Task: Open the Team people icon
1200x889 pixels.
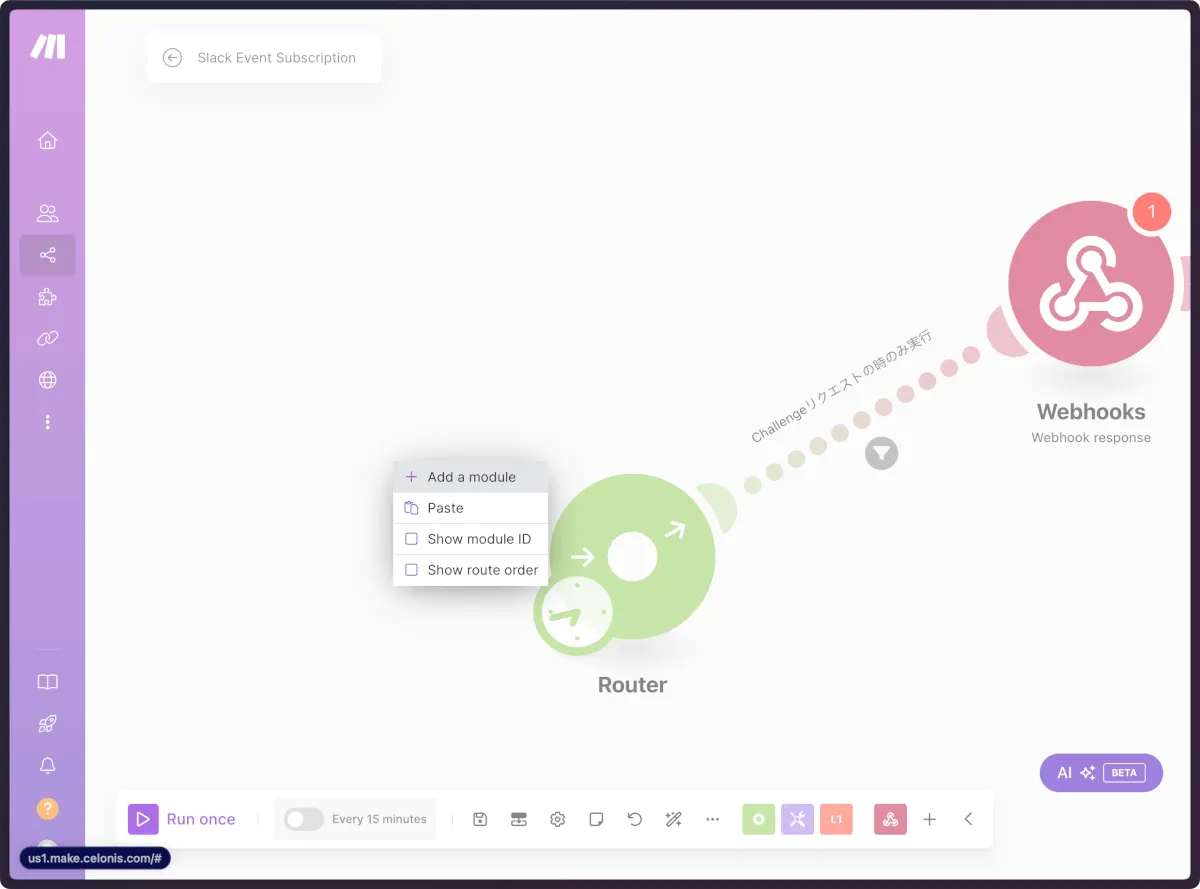Action: pyautogui.click(x=47, y=213)
